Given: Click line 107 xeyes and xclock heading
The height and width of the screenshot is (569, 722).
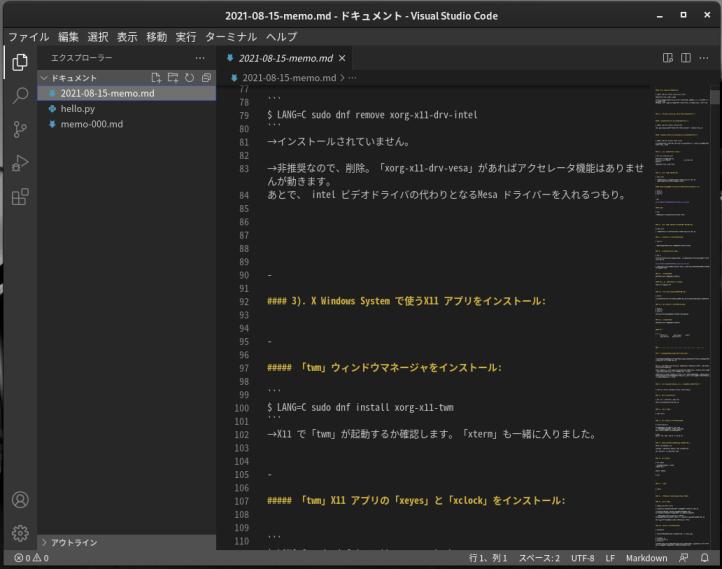Looking at the screenshot, I should click(416, 500).
